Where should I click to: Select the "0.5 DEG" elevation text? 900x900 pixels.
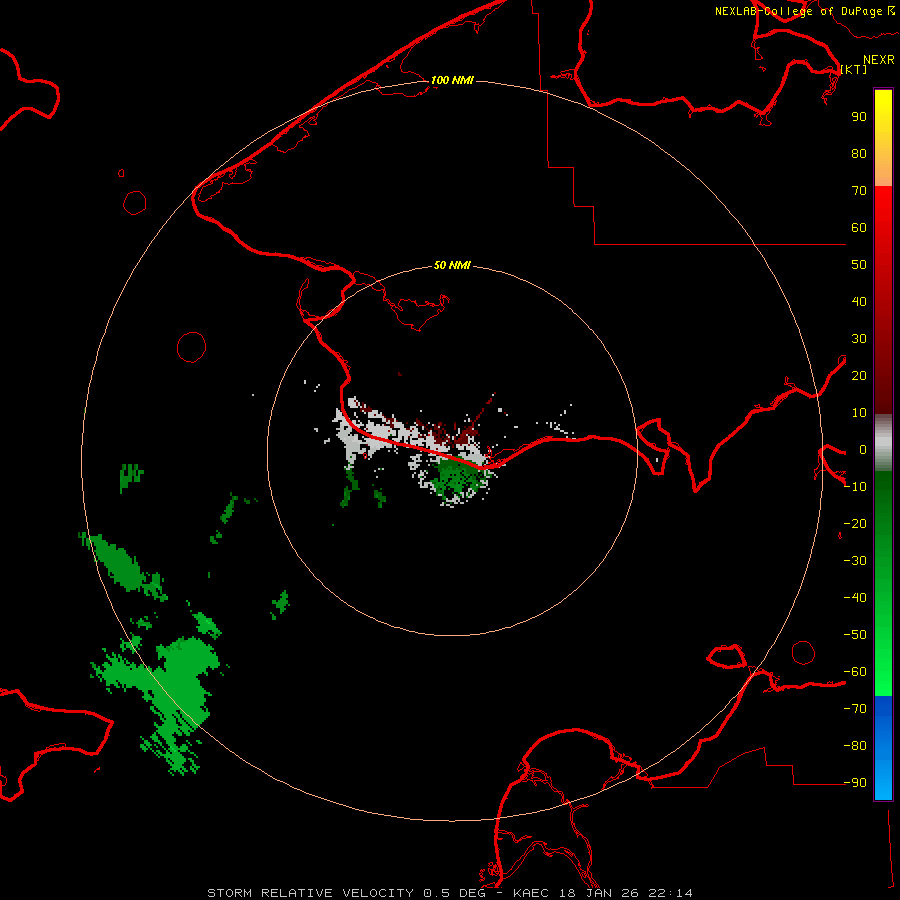(x=455, y=893)
